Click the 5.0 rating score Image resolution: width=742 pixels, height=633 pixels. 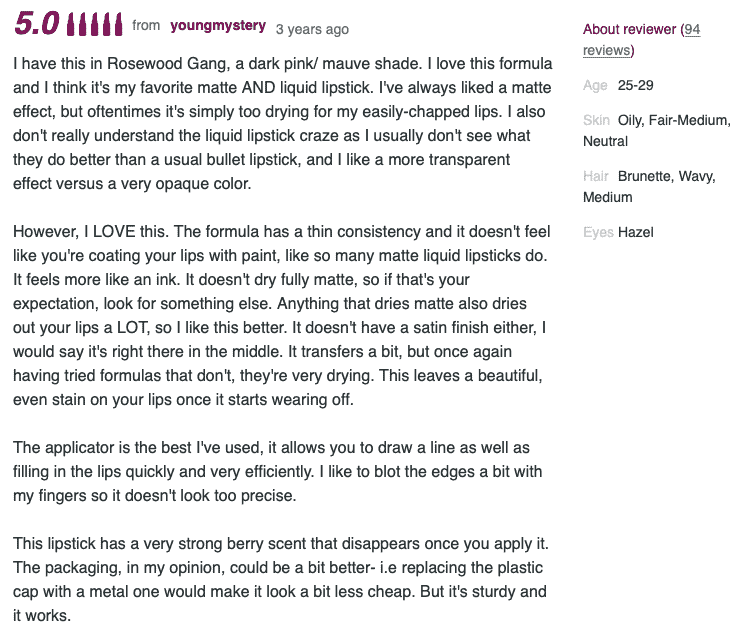pos(38,23)
